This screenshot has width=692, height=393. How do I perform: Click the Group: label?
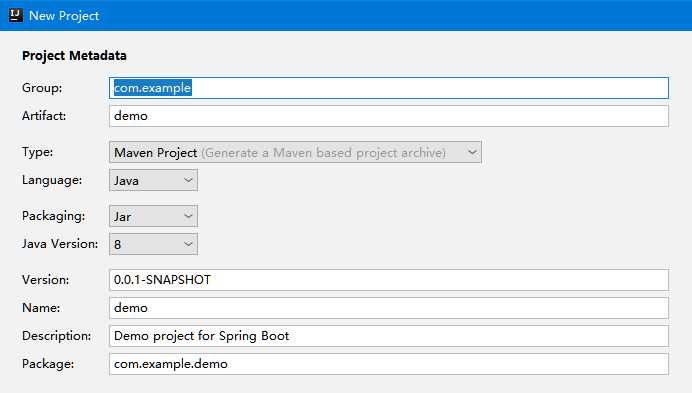42,88
